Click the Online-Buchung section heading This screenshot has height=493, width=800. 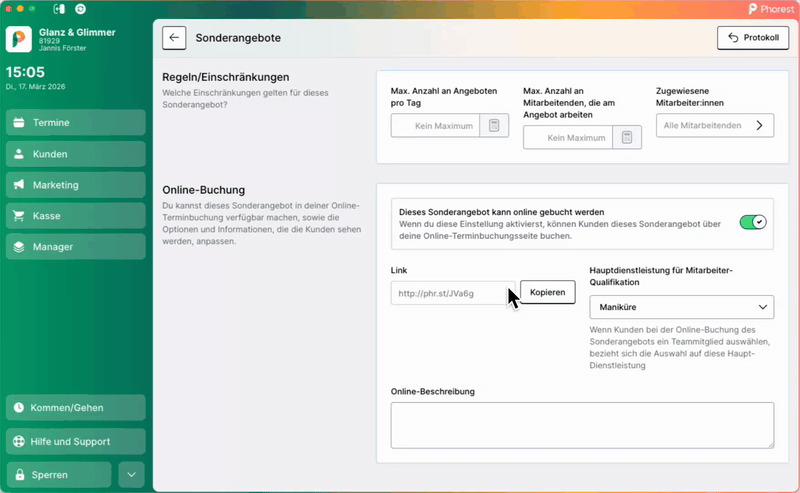[204, 190]
